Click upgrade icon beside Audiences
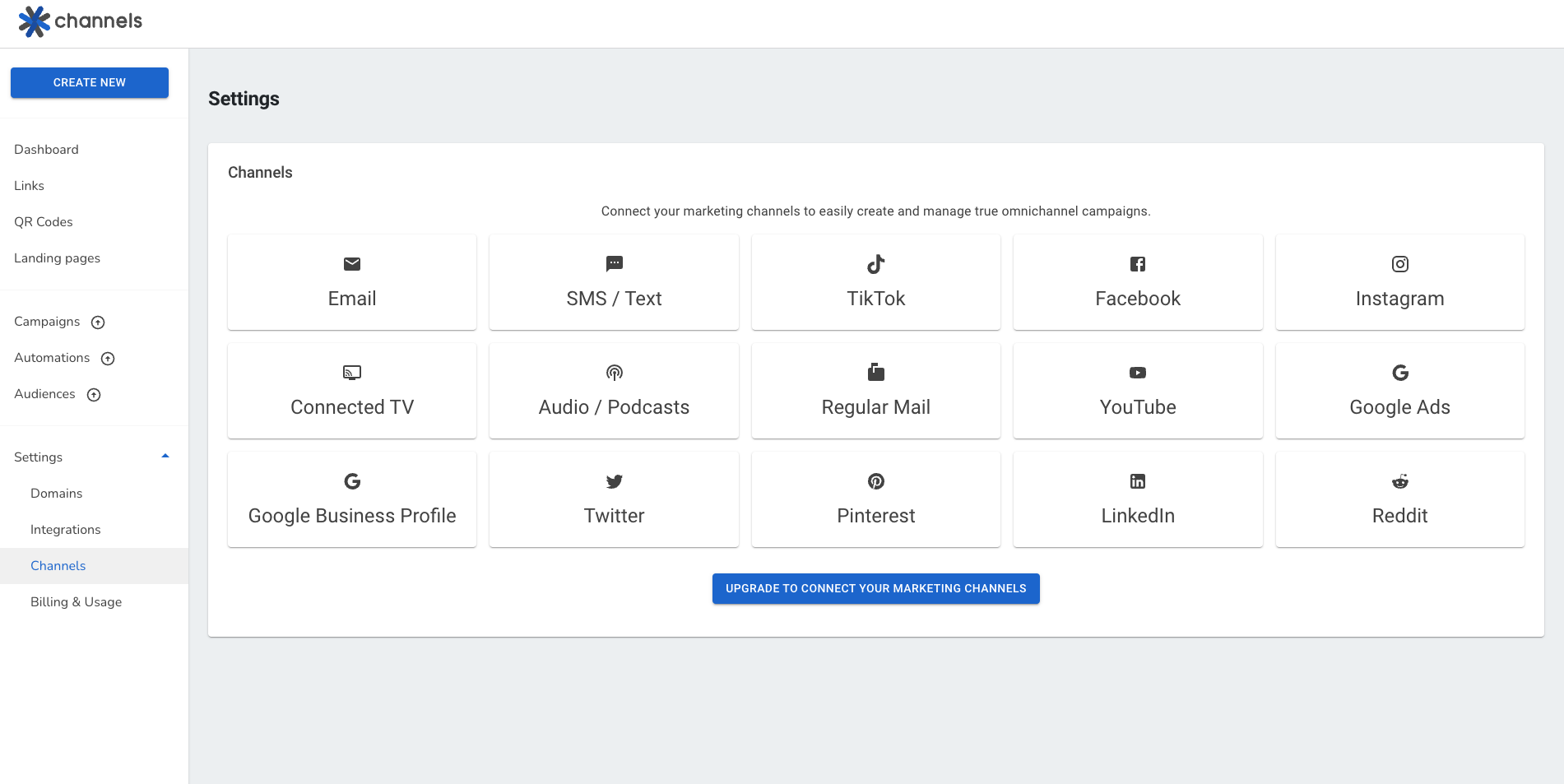This screenshot has height=784, width=1564. 94,395
